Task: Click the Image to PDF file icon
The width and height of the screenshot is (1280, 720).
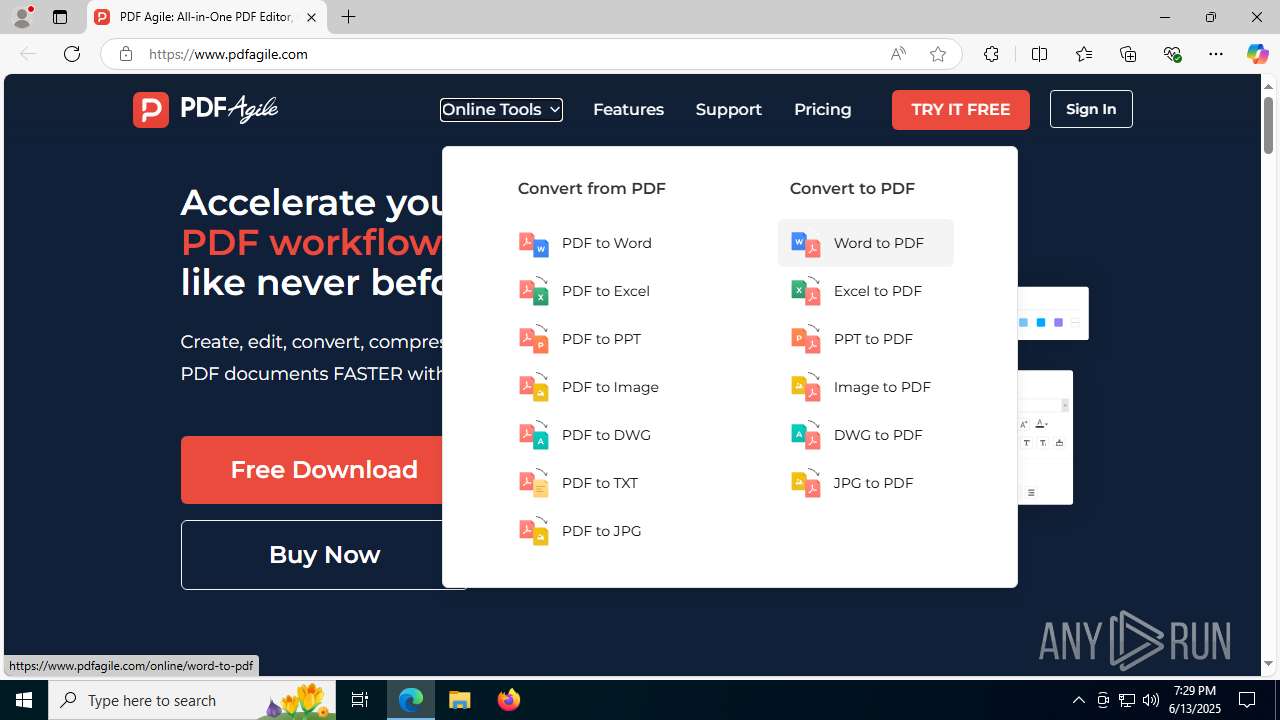Action: tap(806, 387)
